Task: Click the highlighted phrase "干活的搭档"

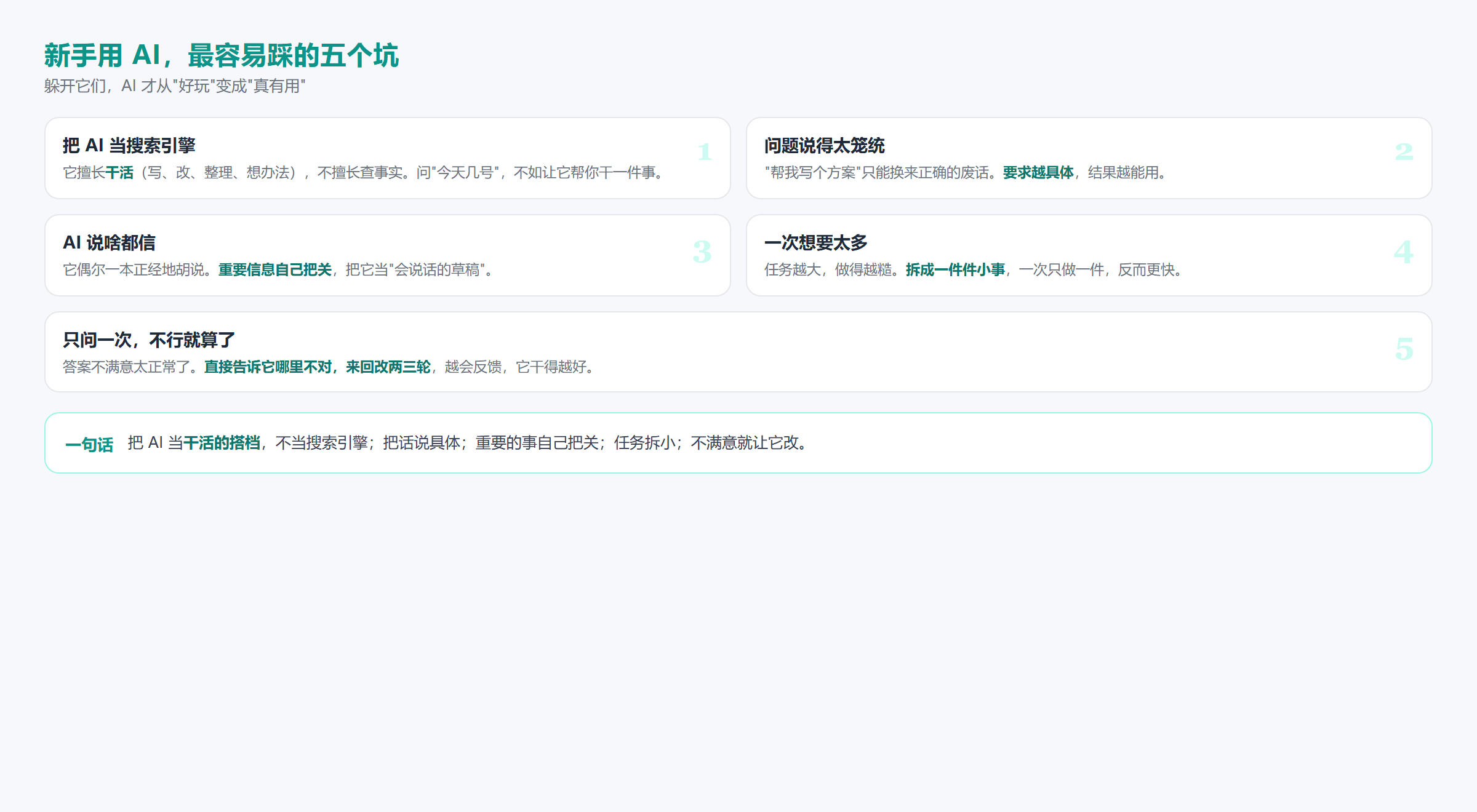Action: click(x=222, y=443)
